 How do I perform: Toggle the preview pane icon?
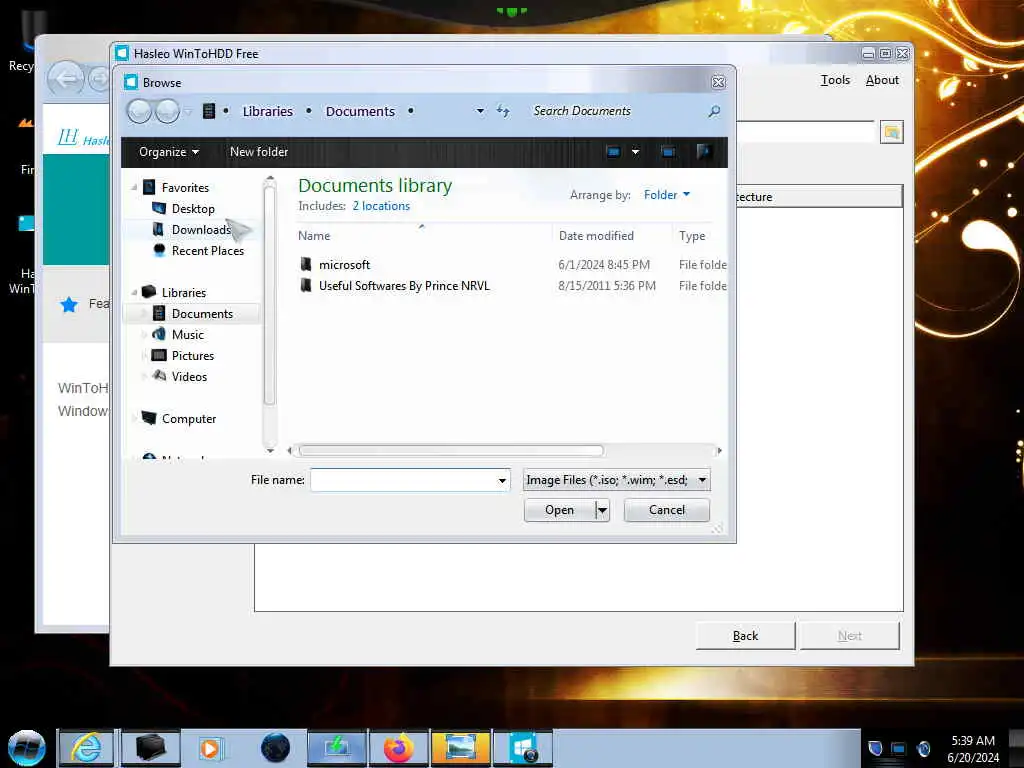pyautogui.click(x=668, y=152)
